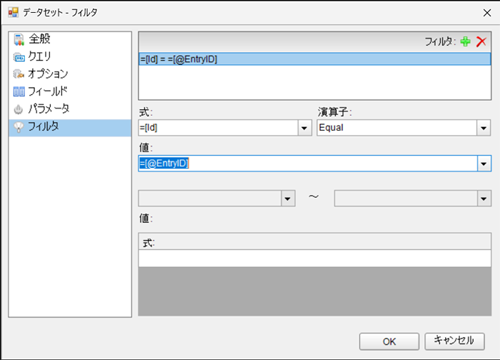Click into the 式 field with =[Id]
The height and width of the screenshot is (360, 500).
(218, 128)
